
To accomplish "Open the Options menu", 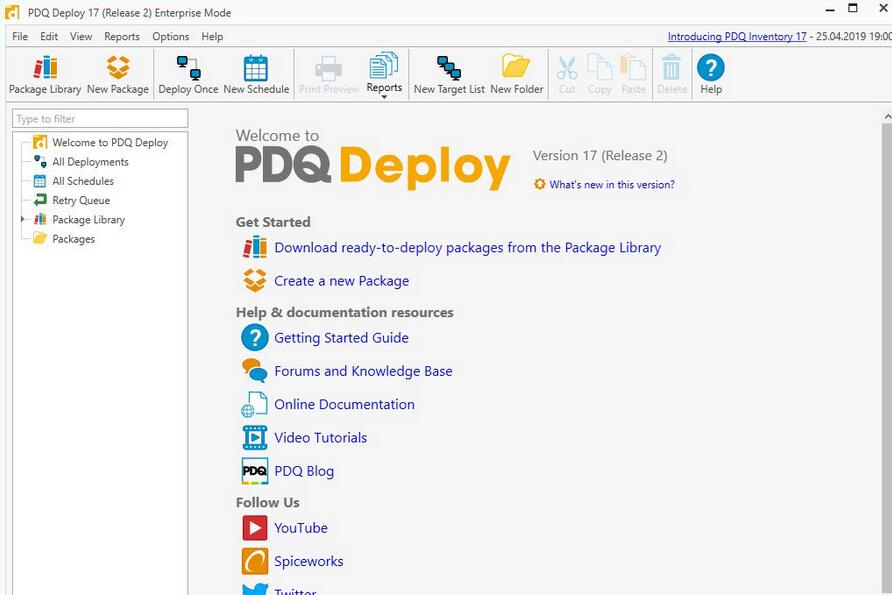I will 171,36.
